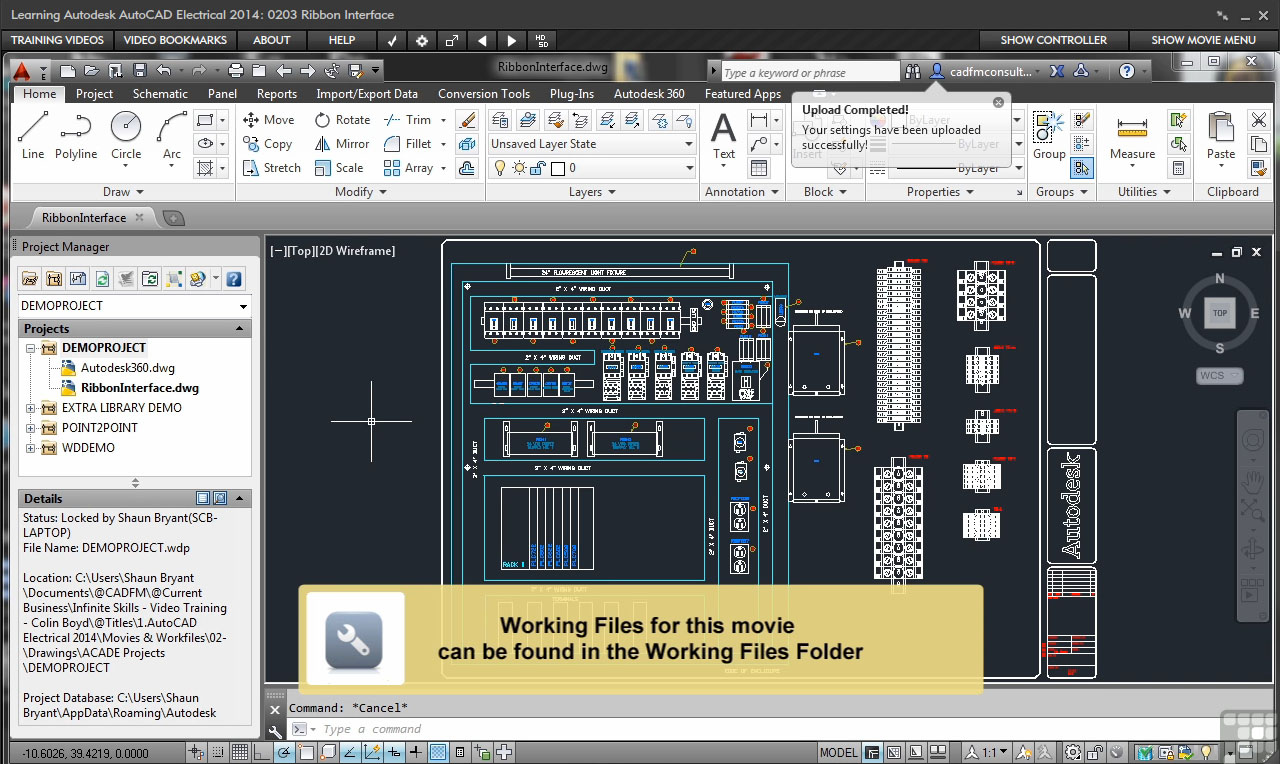Image resolution: width=1280 pixels, height=764 pixels.
Task: Expand the Layers panel
Action: click(x=592, y=192)
